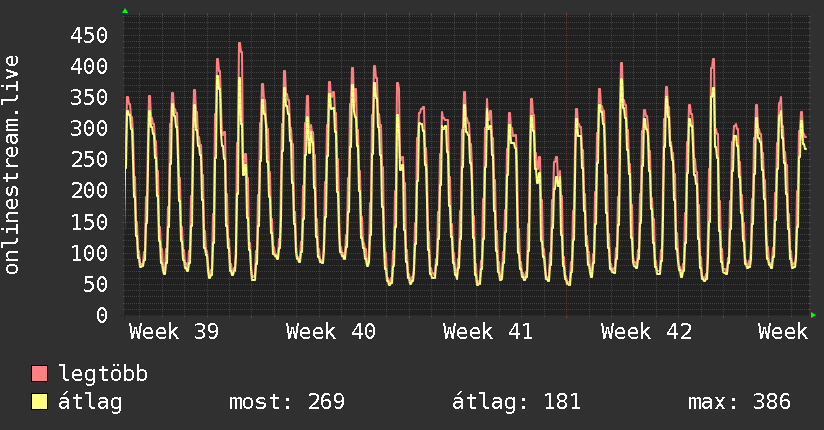Click the onlinestream.live vertical axis title
The width and height of the screenshot is (824, 430).
[x=12, y=165]
